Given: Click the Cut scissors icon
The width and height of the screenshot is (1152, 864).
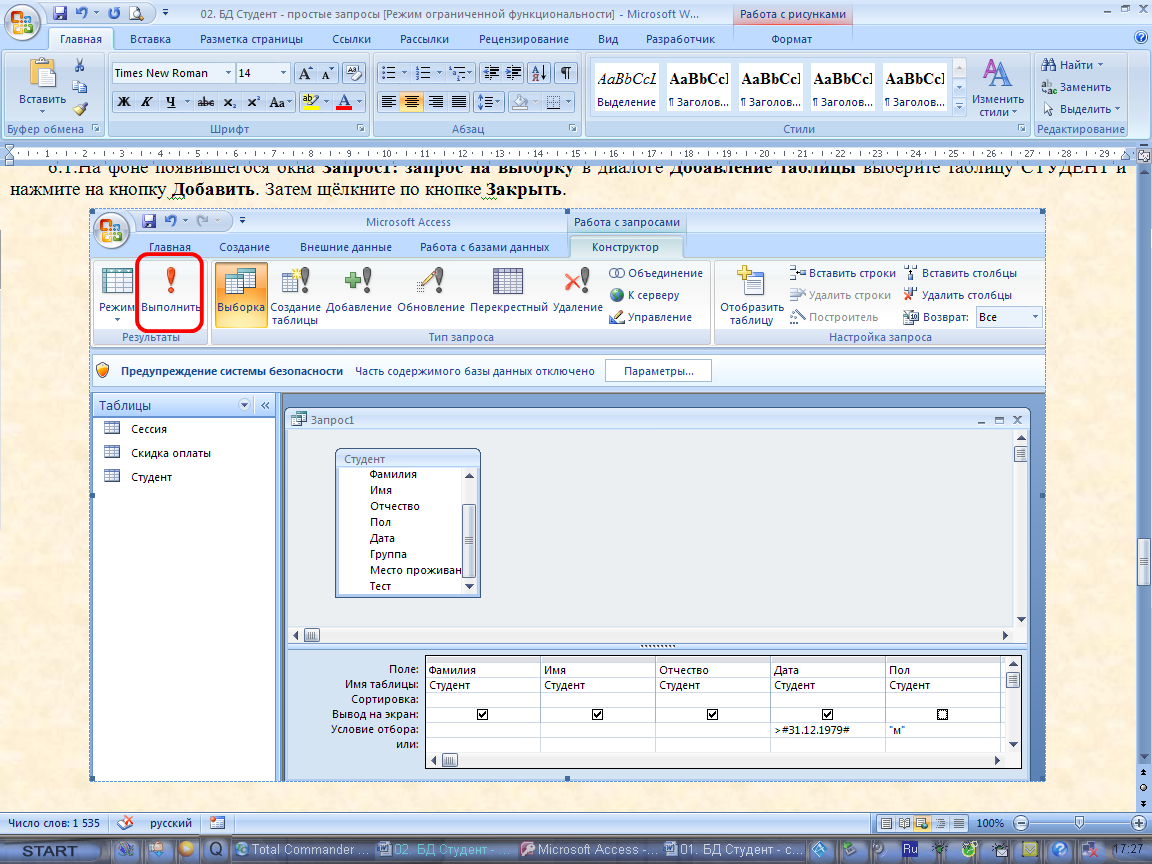Looking at the screenshot, I should tap(79, 65).
